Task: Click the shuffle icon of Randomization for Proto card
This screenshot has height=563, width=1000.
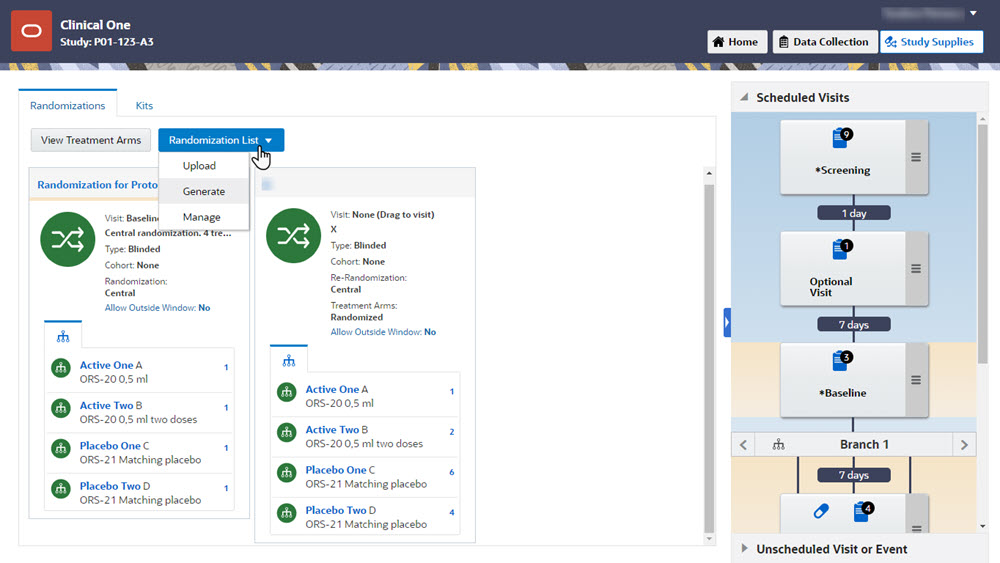Action: pos(68,239)
